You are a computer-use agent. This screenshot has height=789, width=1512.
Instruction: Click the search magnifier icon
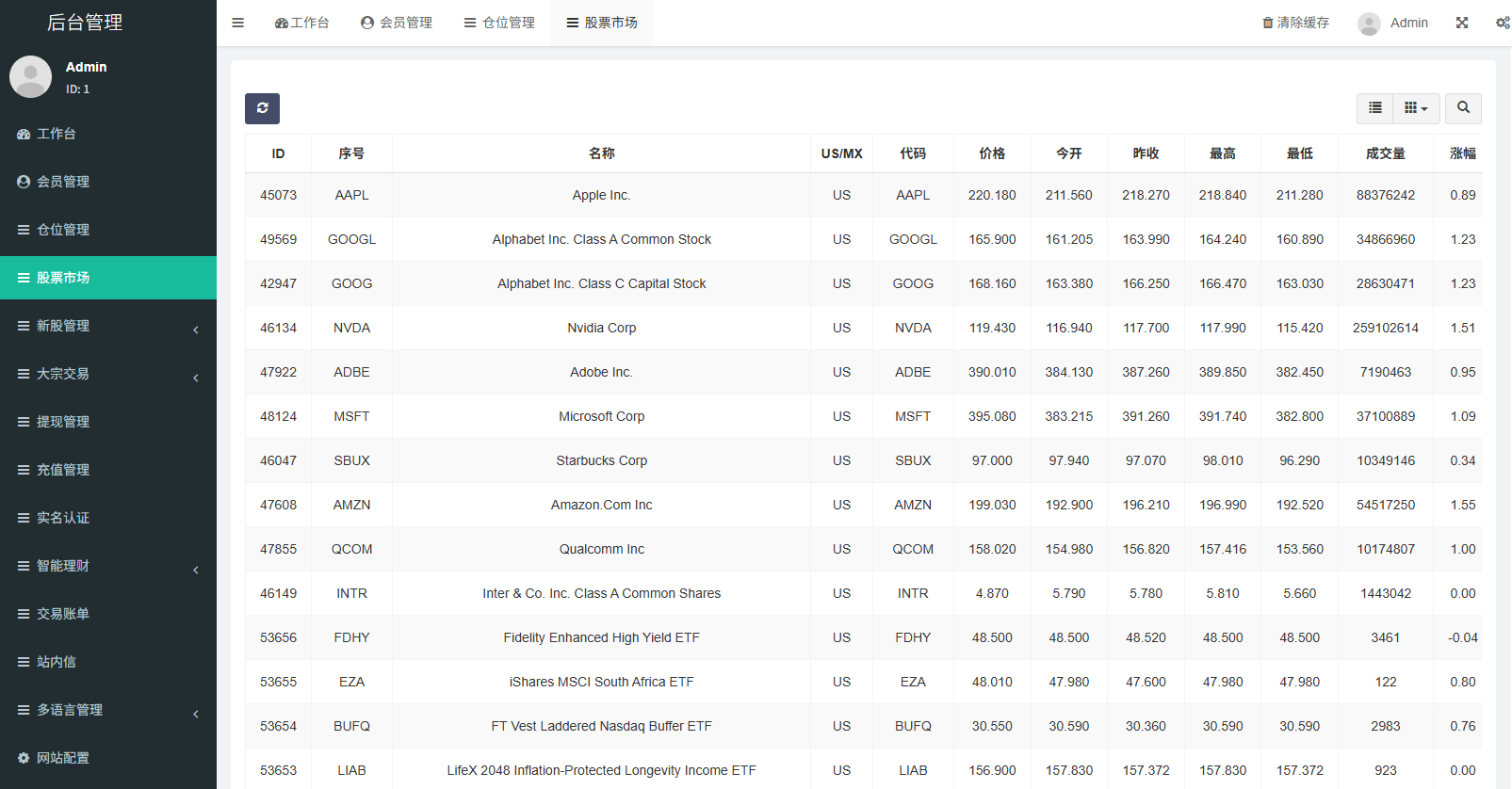tap(1463, 108)
